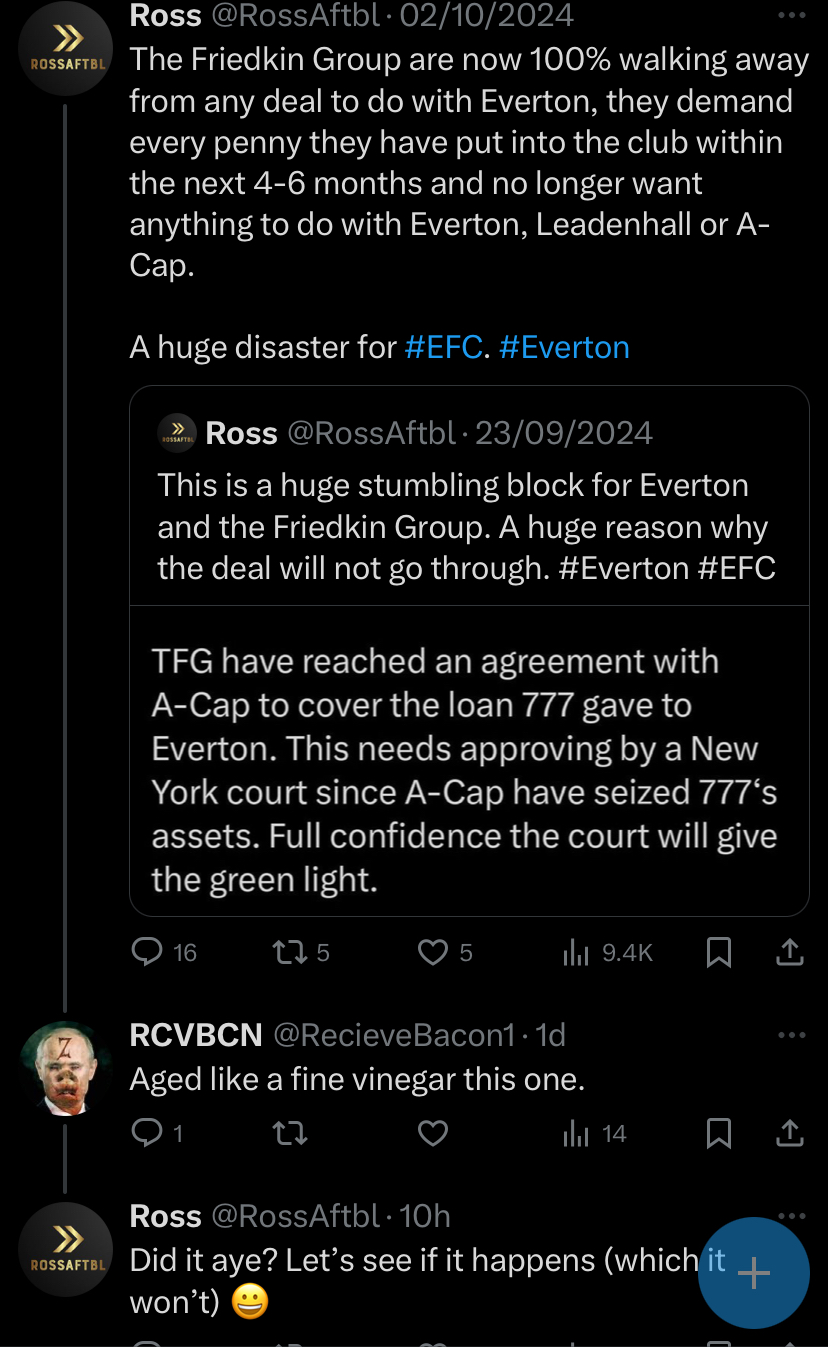Open RCVBCN's profile avatar
The height and width of the screenshot is (1347, 828).
pyautogui.click(x=65, y=1068)
